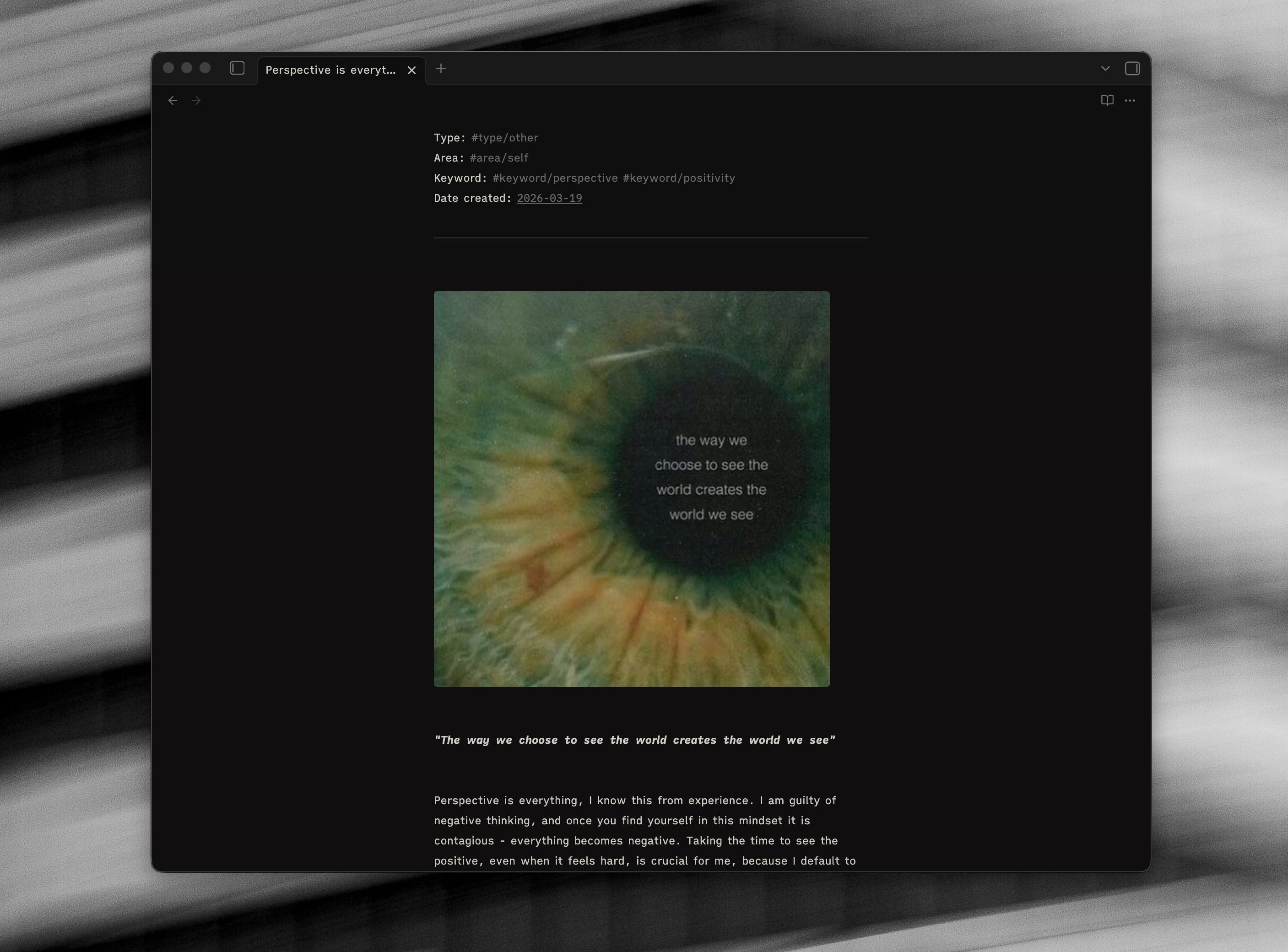
Task: Open a new tab with plus icon
Action: coord(441,69)
